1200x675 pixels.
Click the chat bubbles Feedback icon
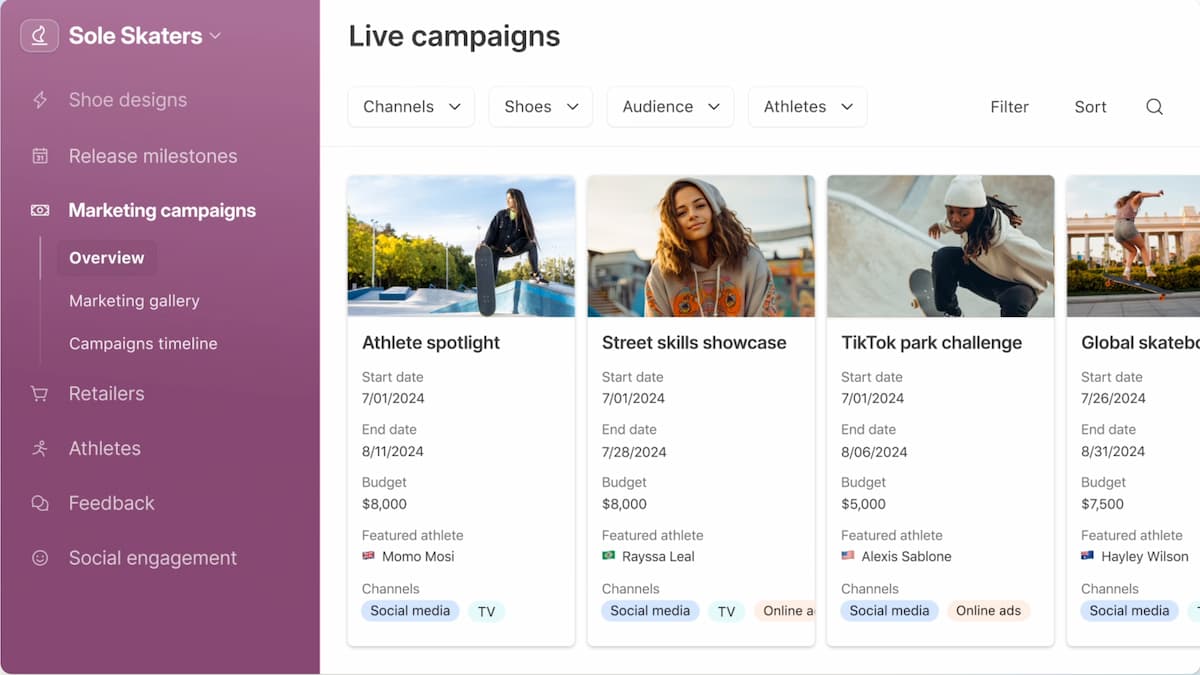tap(40, 503)
